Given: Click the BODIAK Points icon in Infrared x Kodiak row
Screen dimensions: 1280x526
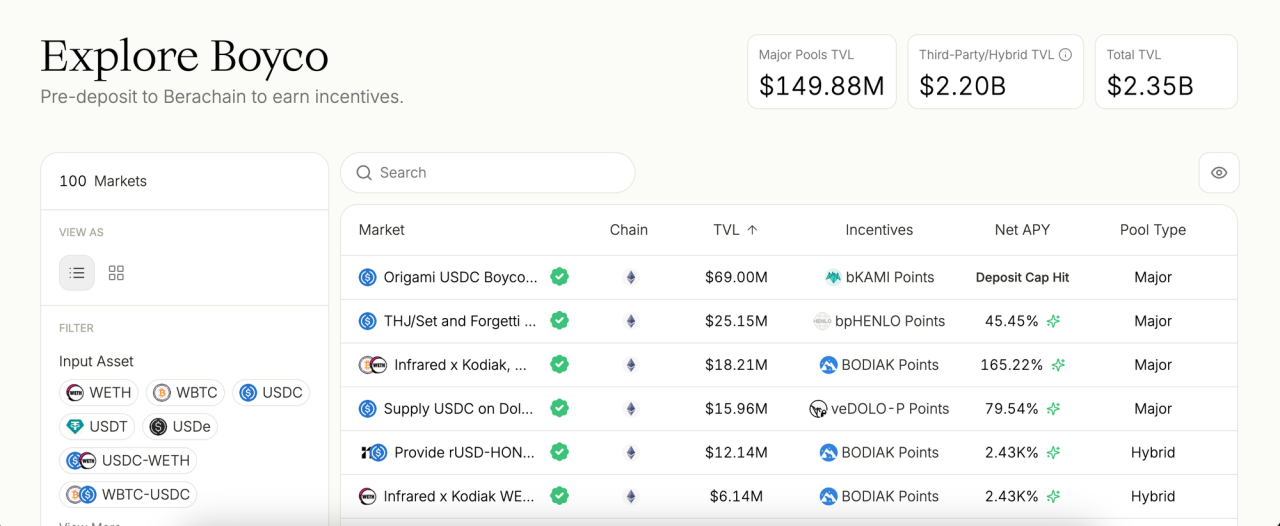Looking at the screenshot, I should coord(828,365).
